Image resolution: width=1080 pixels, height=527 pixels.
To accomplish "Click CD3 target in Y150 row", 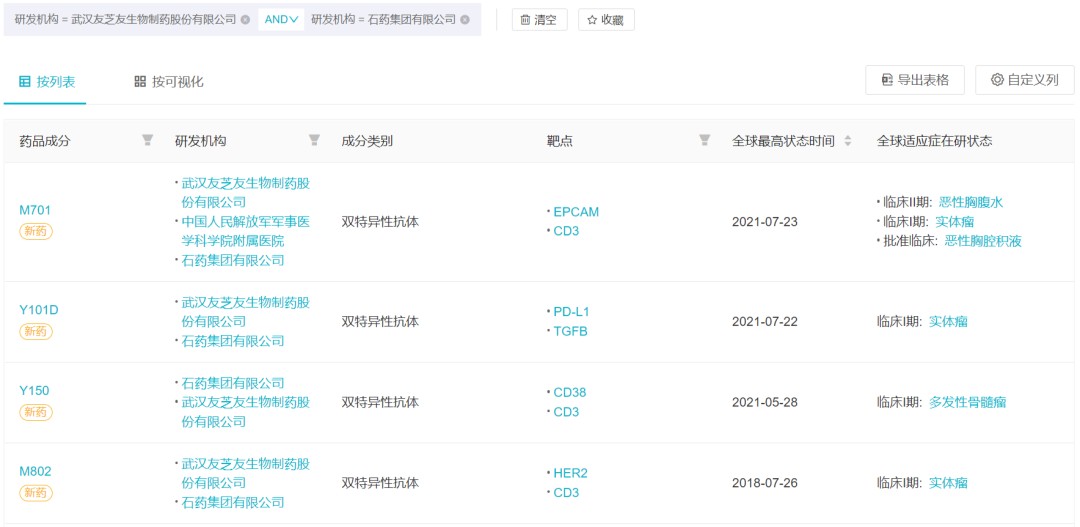I will pyautogui.click(x=566, y=412).
